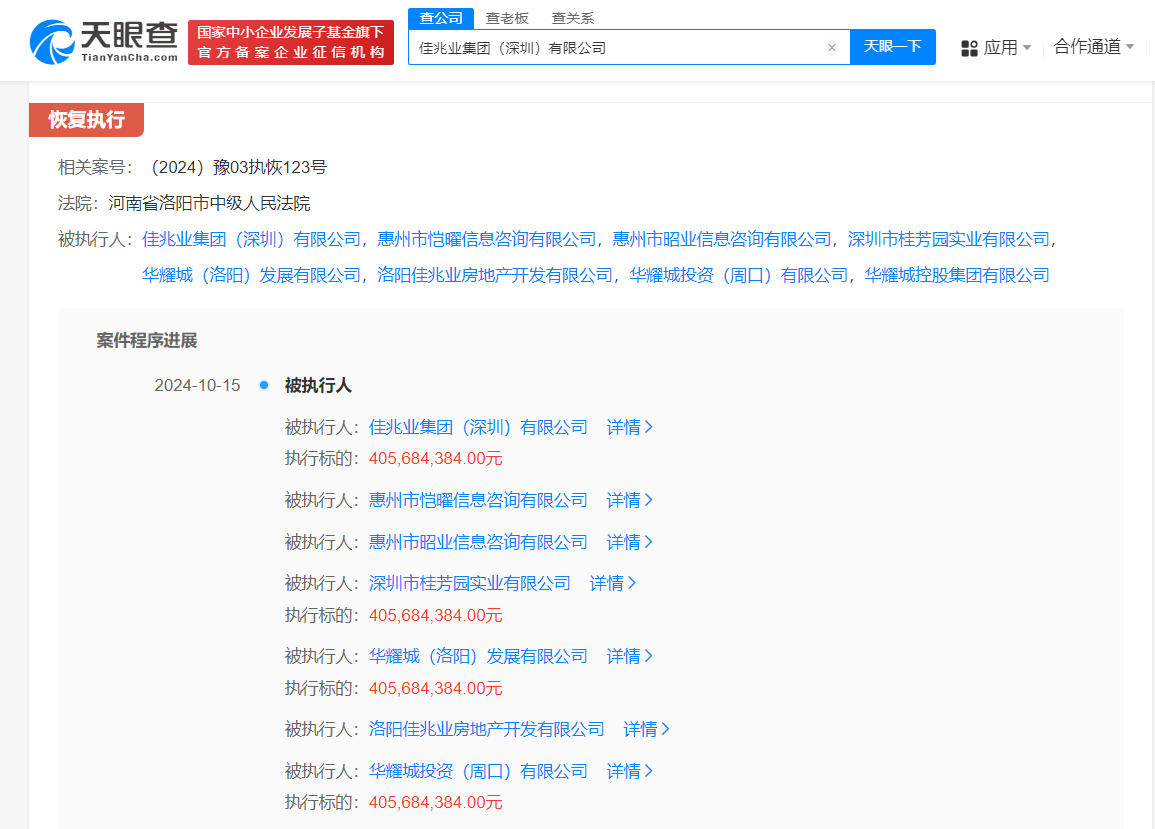Open 深圳市桂芳园实业有限公司 in header list
This screenshot has height=829, width=1155.
(x=949, y=239)
